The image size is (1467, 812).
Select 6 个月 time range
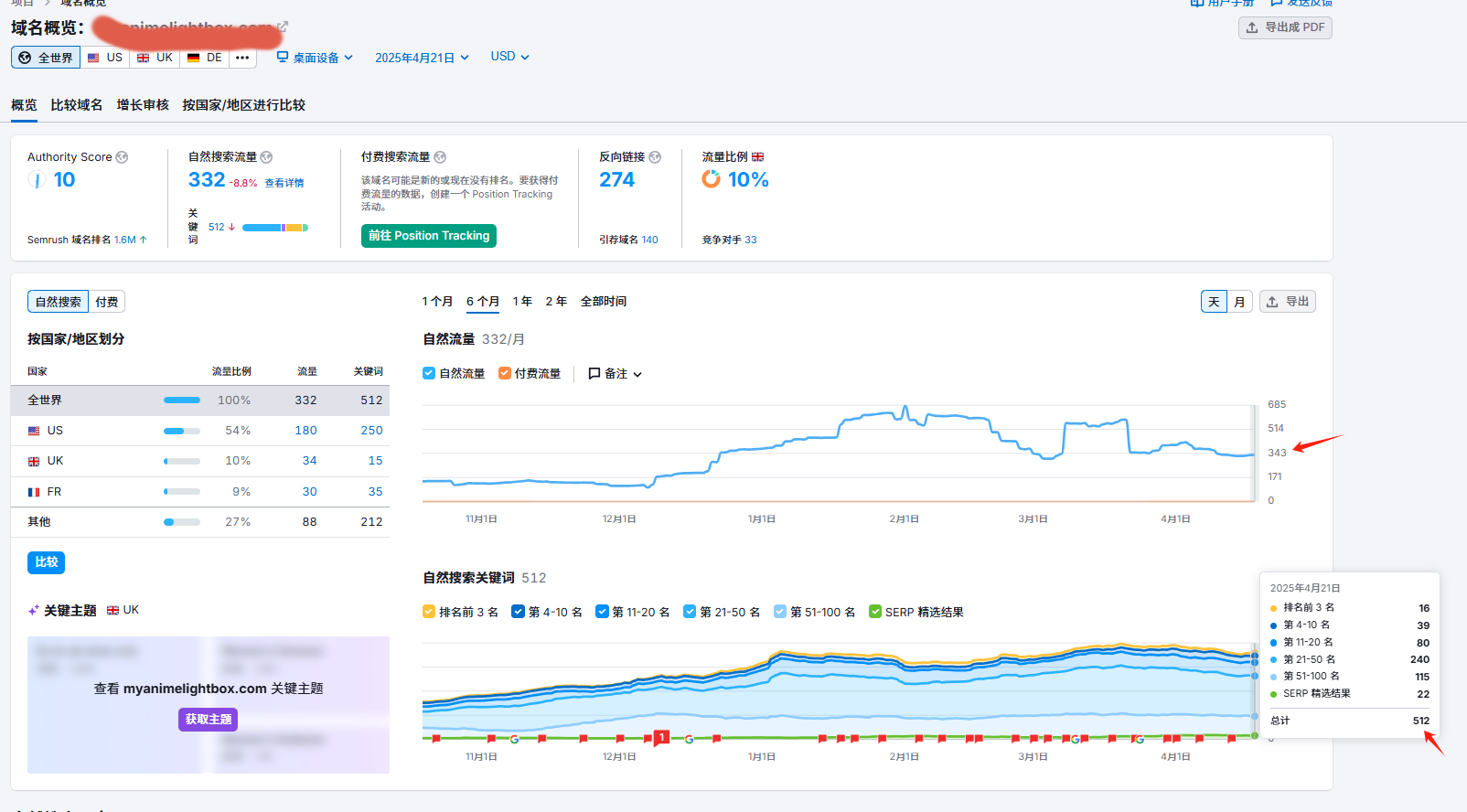(x=483, y=302)
